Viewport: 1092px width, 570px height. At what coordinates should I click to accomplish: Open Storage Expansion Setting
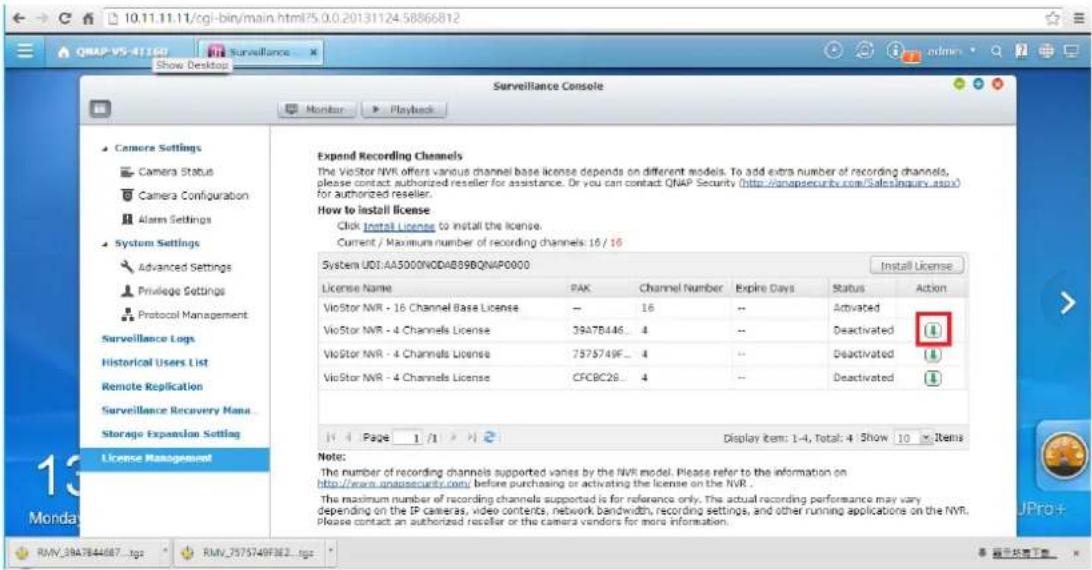click(171, 433)
